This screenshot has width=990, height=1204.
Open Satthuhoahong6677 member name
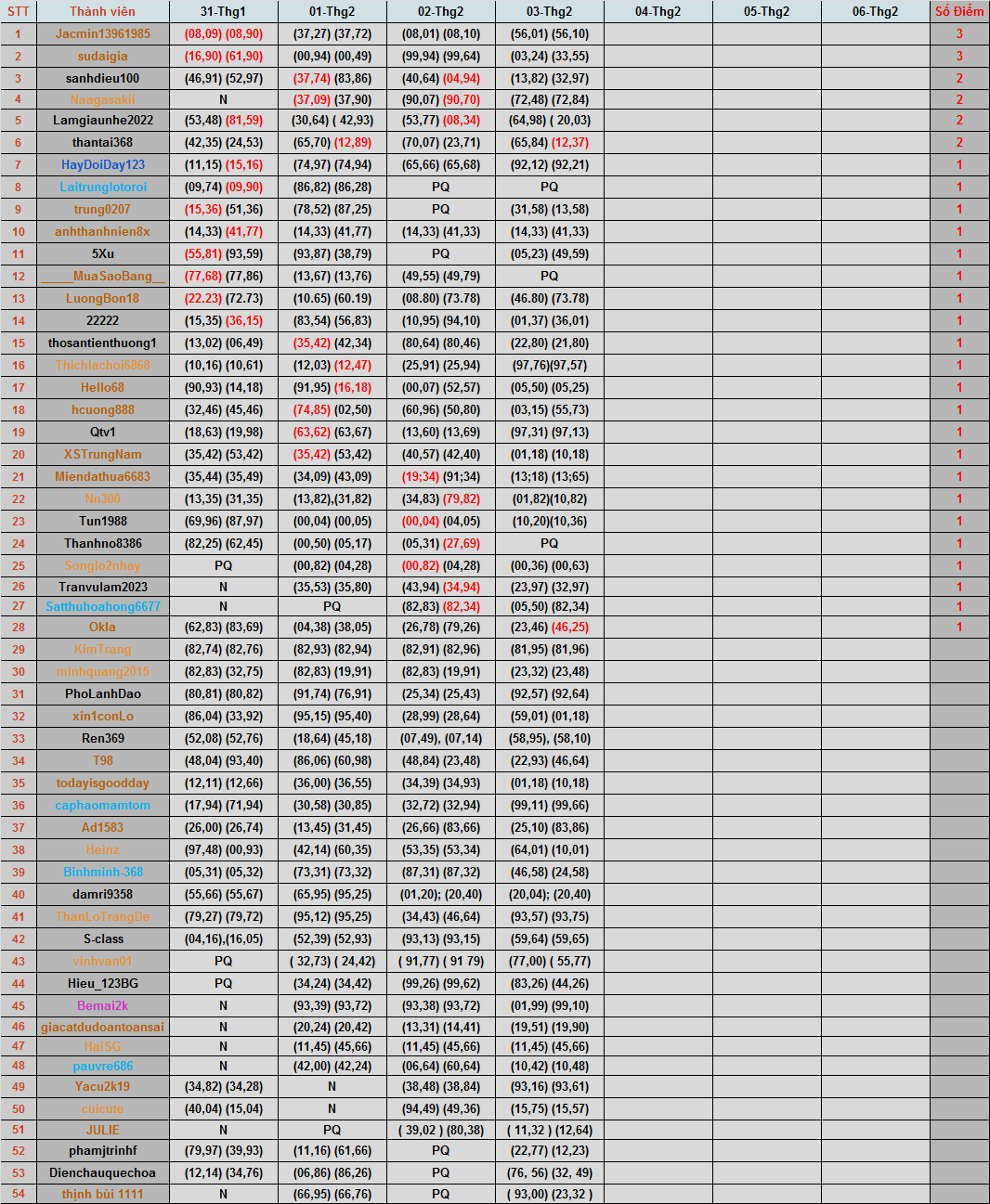102,606
